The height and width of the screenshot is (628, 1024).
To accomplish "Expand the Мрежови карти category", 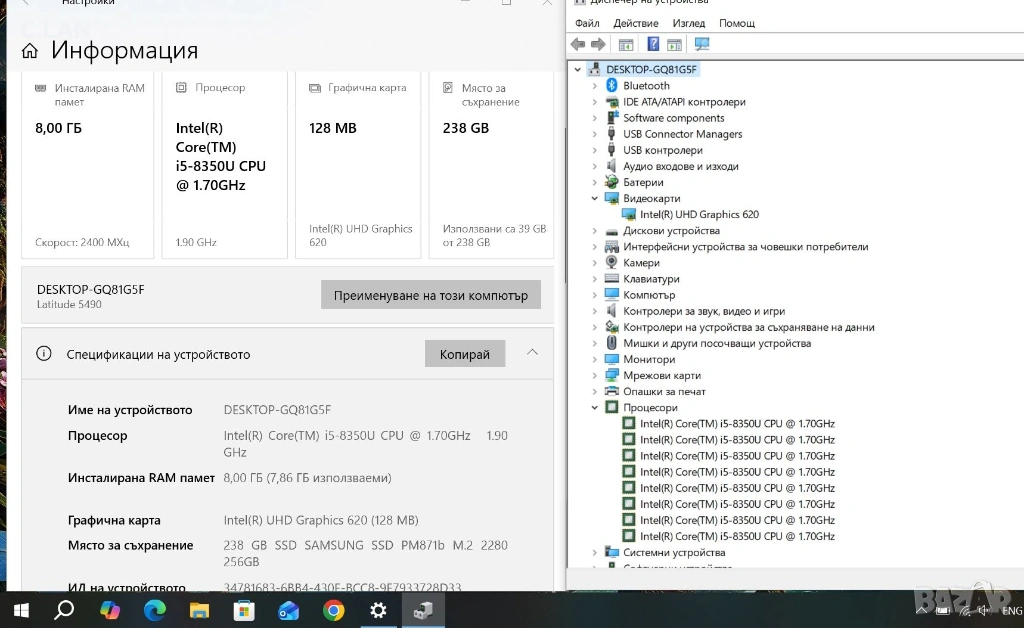I will [x=594, y=376].
